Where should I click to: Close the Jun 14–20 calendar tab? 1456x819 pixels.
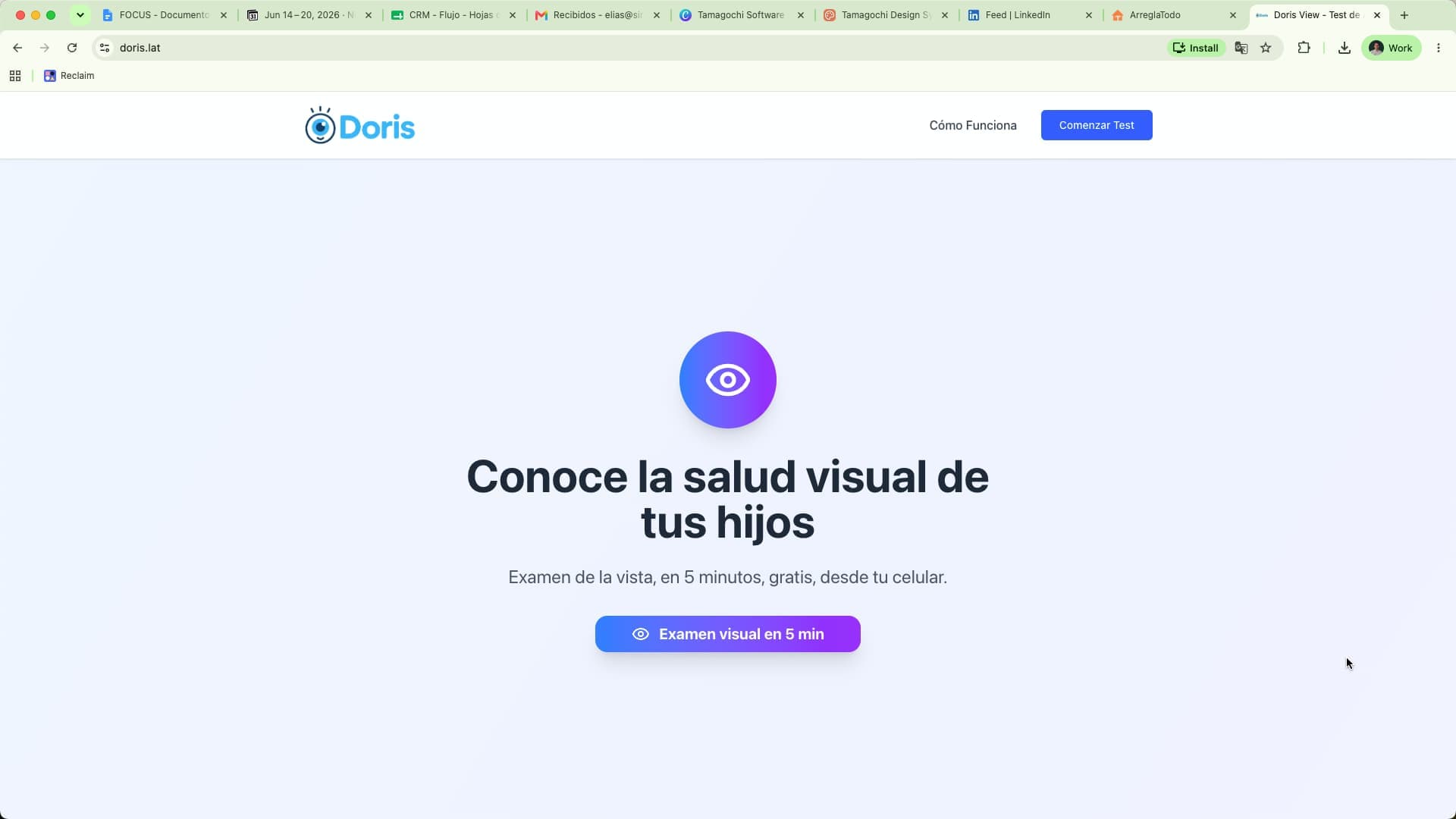369,15
